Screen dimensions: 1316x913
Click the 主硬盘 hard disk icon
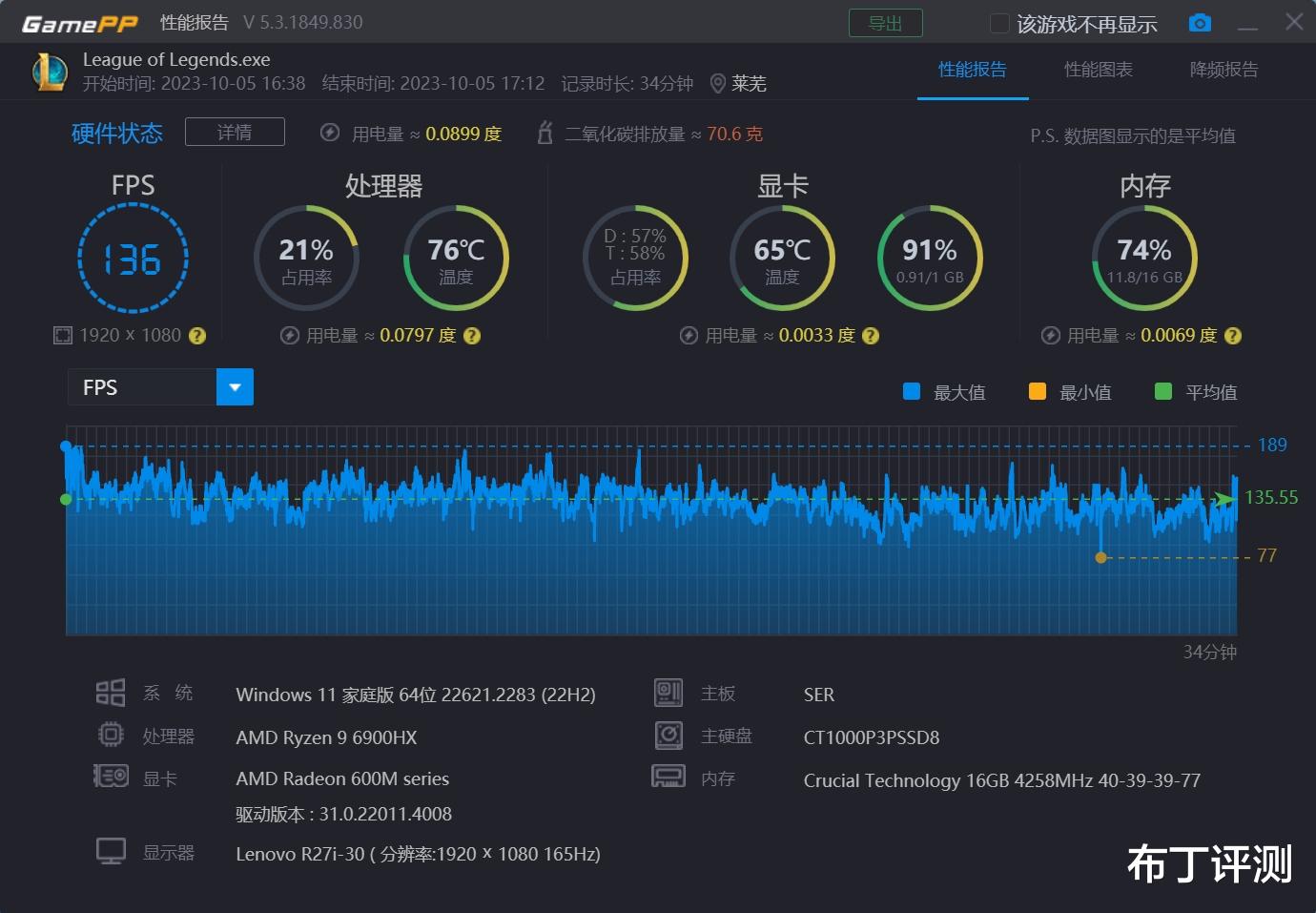[668, 735]
